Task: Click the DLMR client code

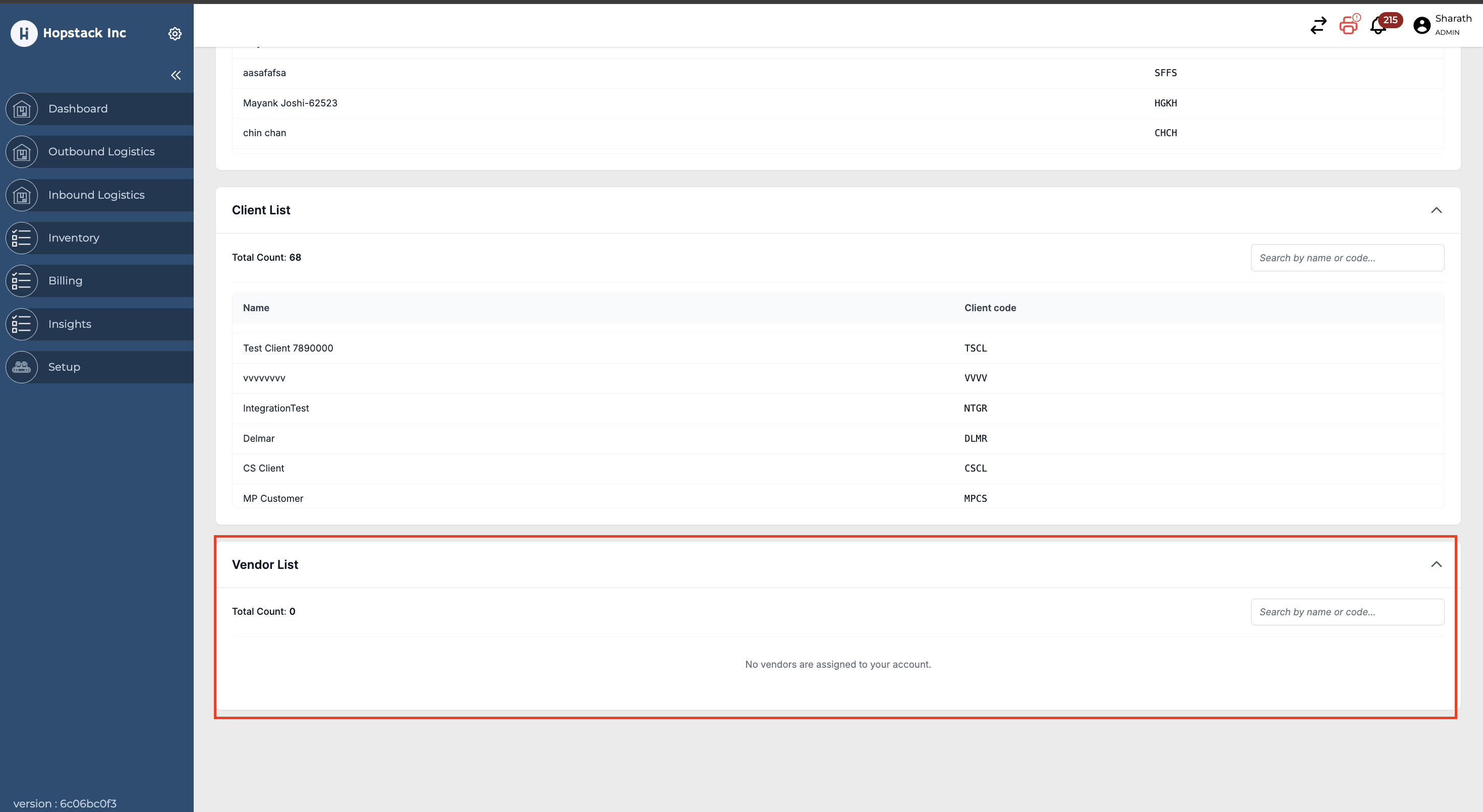Action: pos(975,438)
